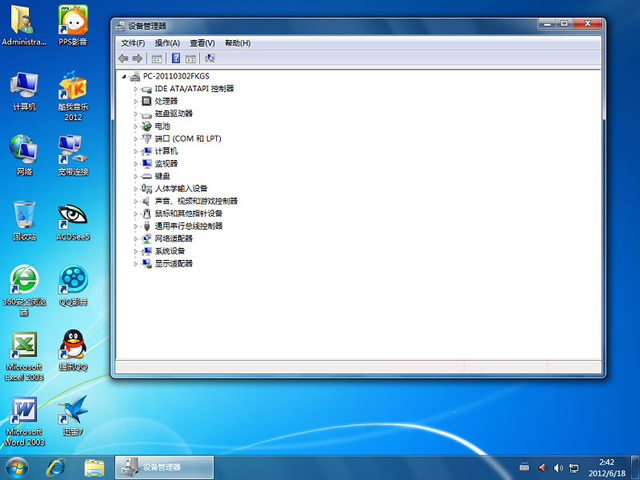Click the Windows Start button
The width and height of the screenshot is (640, 480).
17,467
